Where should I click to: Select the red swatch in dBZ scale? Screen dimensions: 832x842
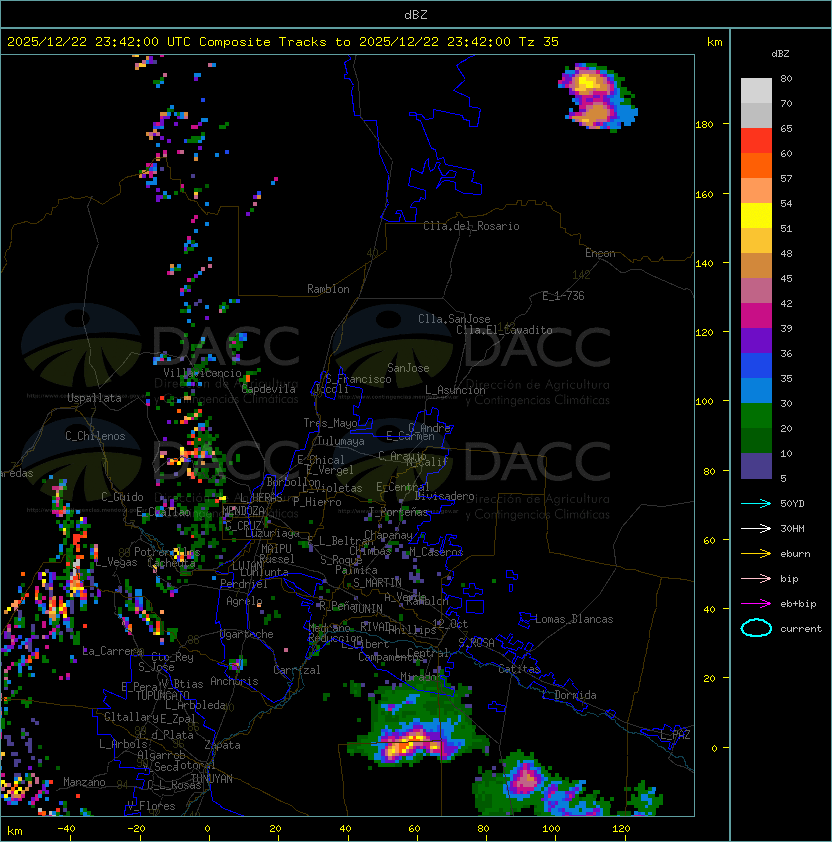[756, 141]
